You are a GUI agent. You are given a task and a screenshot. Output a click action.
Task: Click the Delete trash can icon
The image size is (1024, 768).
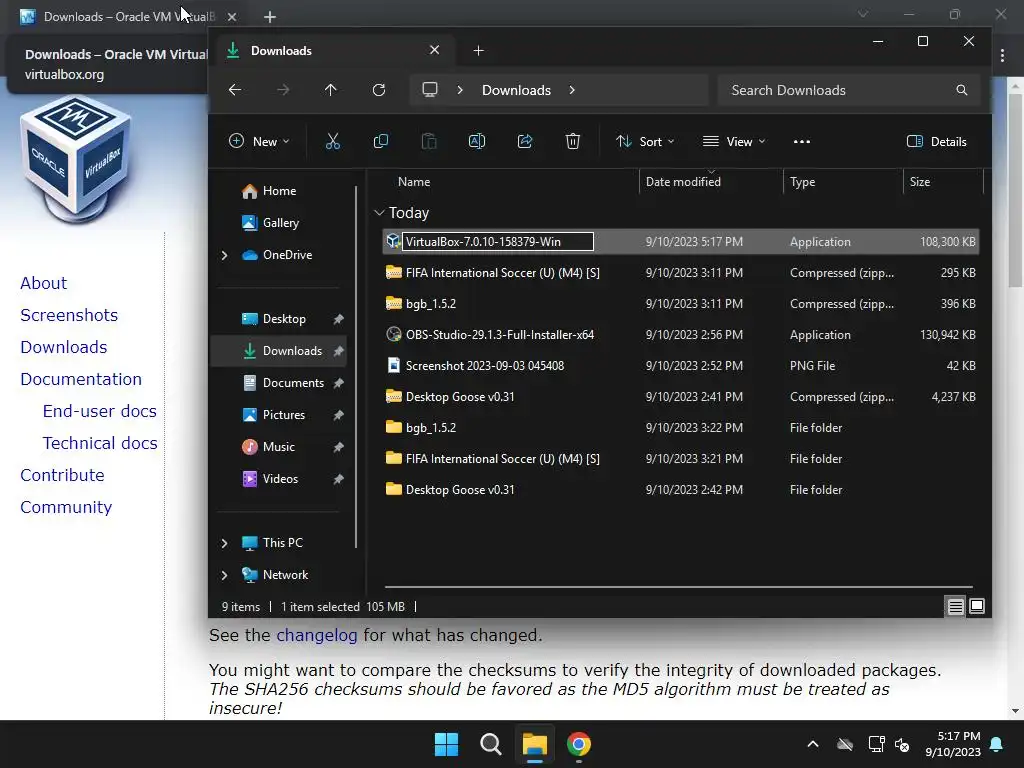click(573, 141)
